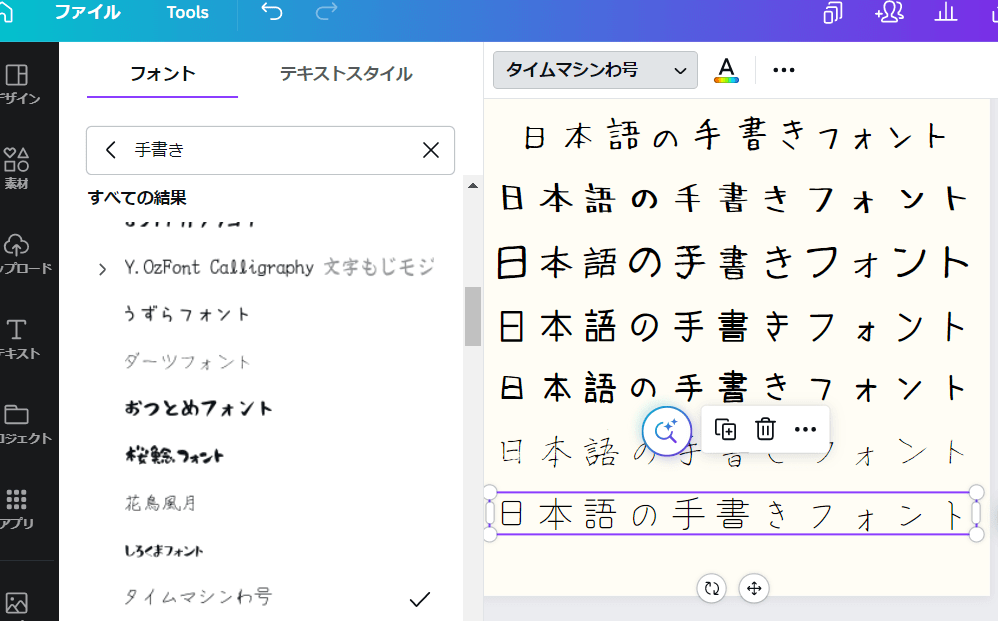998x621 pixels.
Task: Click the Magic AI assistant icon
Action: tap(666, 431)
